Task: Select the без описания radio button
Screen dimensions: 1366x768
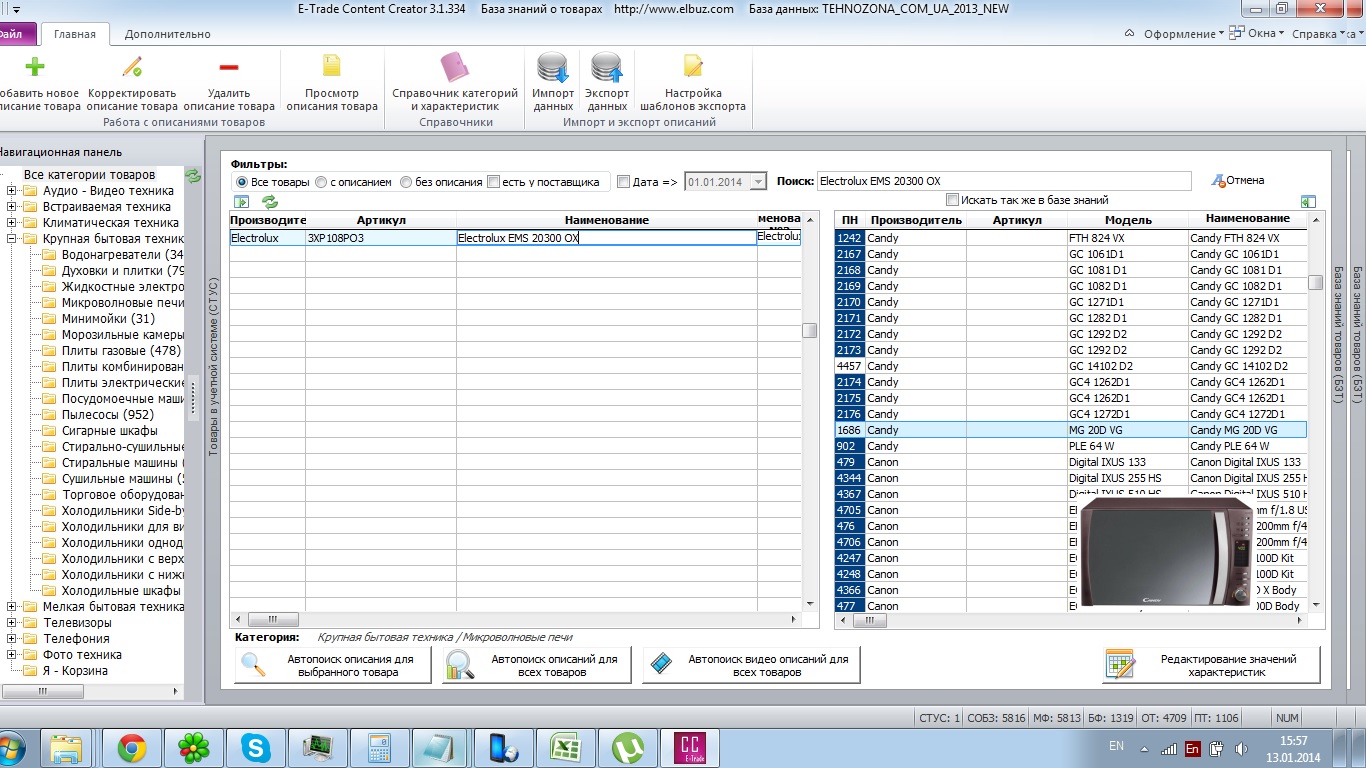Action: tap(406, 182)
